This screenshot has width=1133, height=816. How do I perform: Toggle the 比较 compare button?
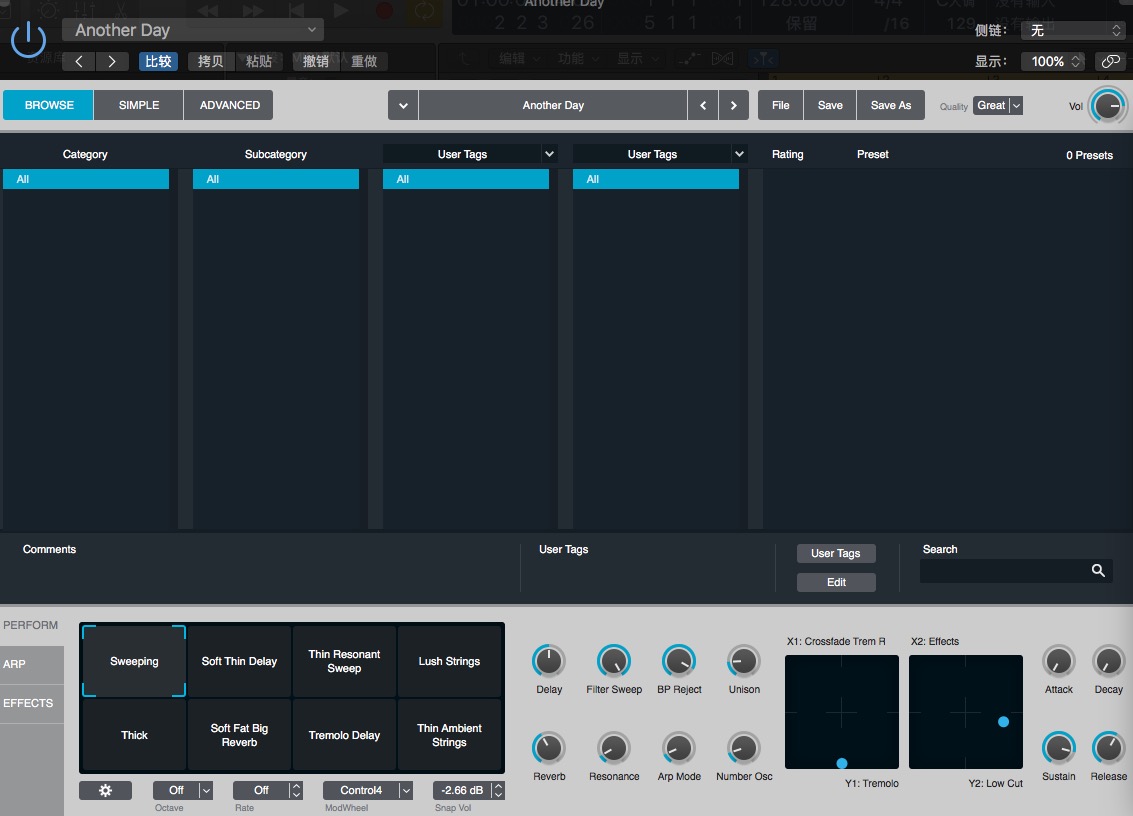158,61
